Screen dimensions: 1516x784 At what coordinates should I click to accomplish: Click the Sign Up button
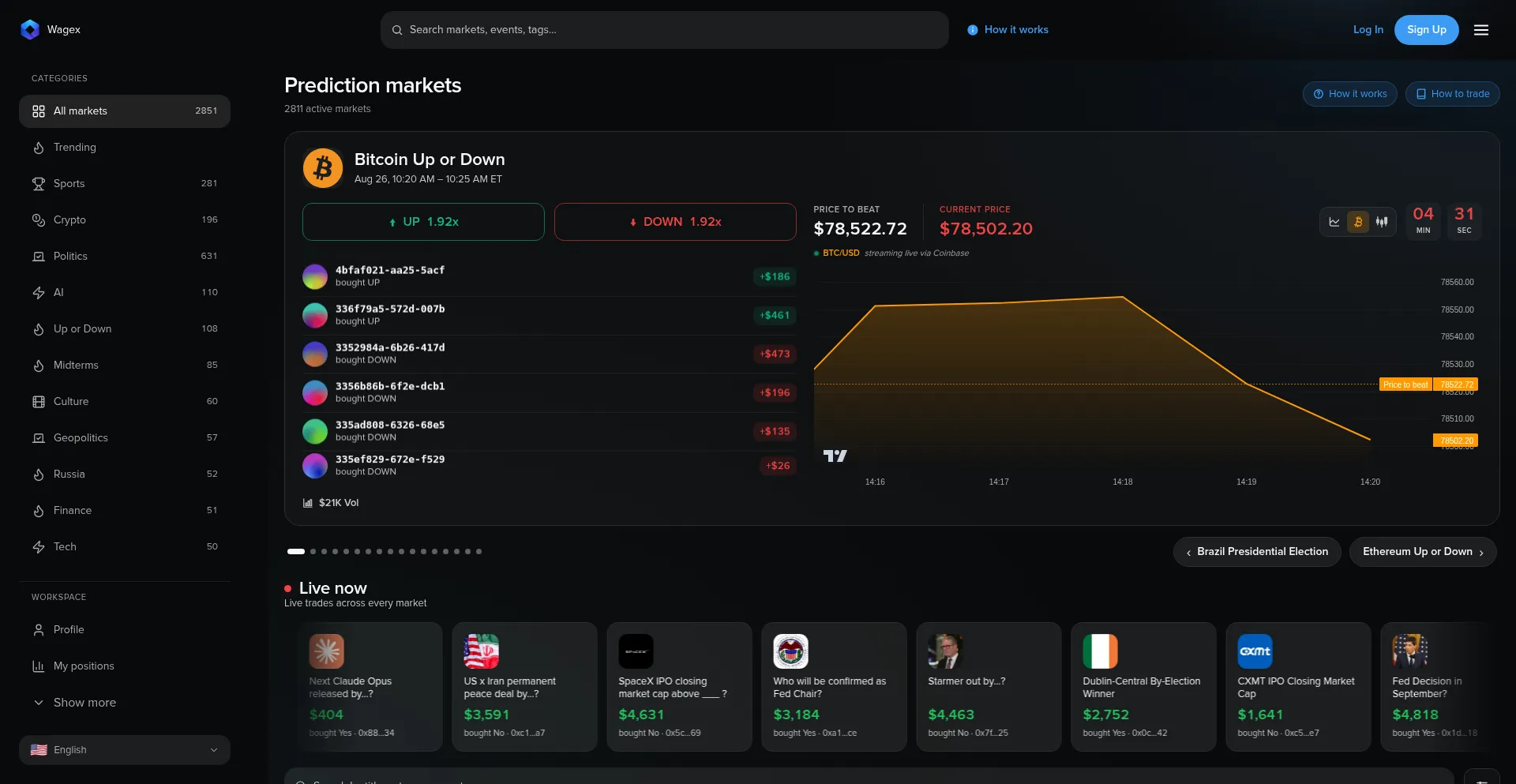(1427, 30)
